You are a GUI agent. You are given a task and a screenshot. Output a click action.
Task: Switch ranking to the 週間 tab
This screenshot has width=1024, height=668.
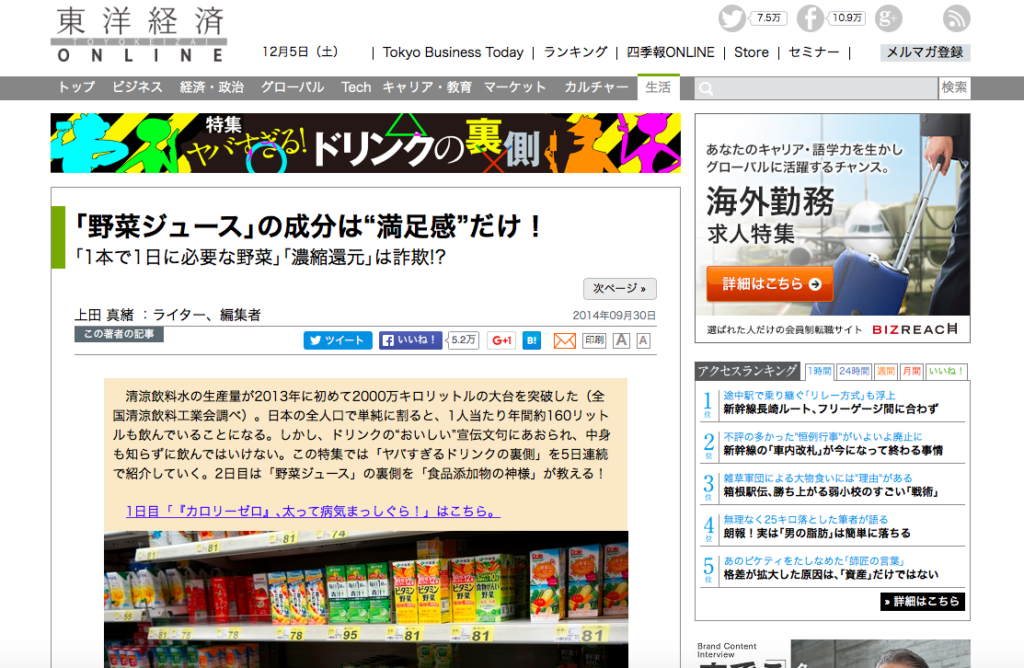coord(885,371)
